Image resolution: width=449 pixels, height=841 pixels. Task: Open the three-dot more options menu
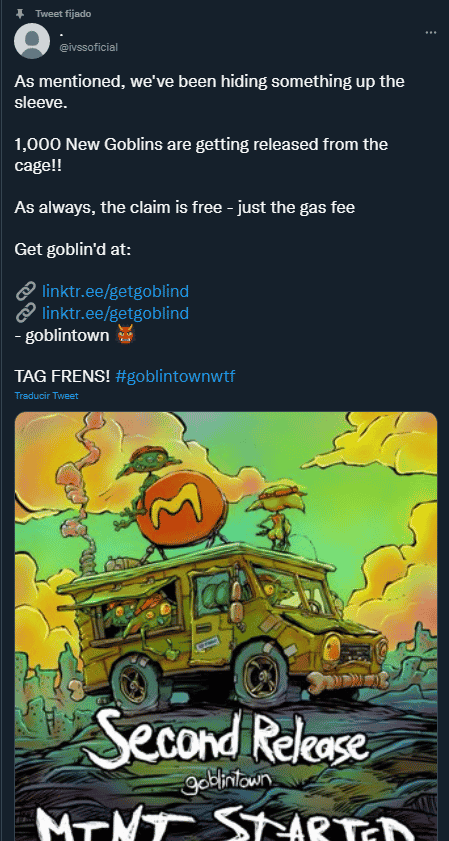pos(431,33)
